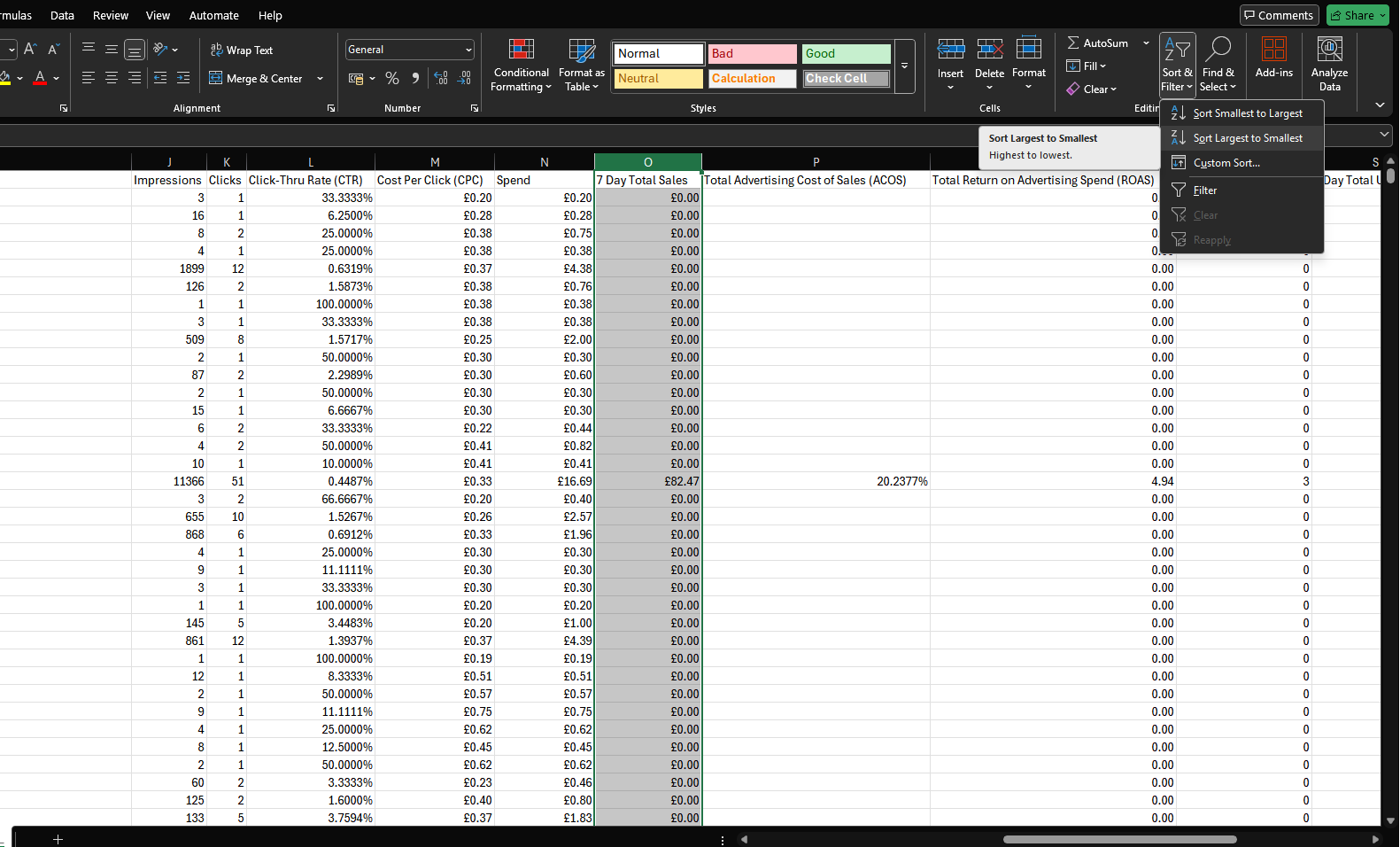Apply the Neutral cell style
Viewport: 1400px width, 847px height.
tap(658, 78)
